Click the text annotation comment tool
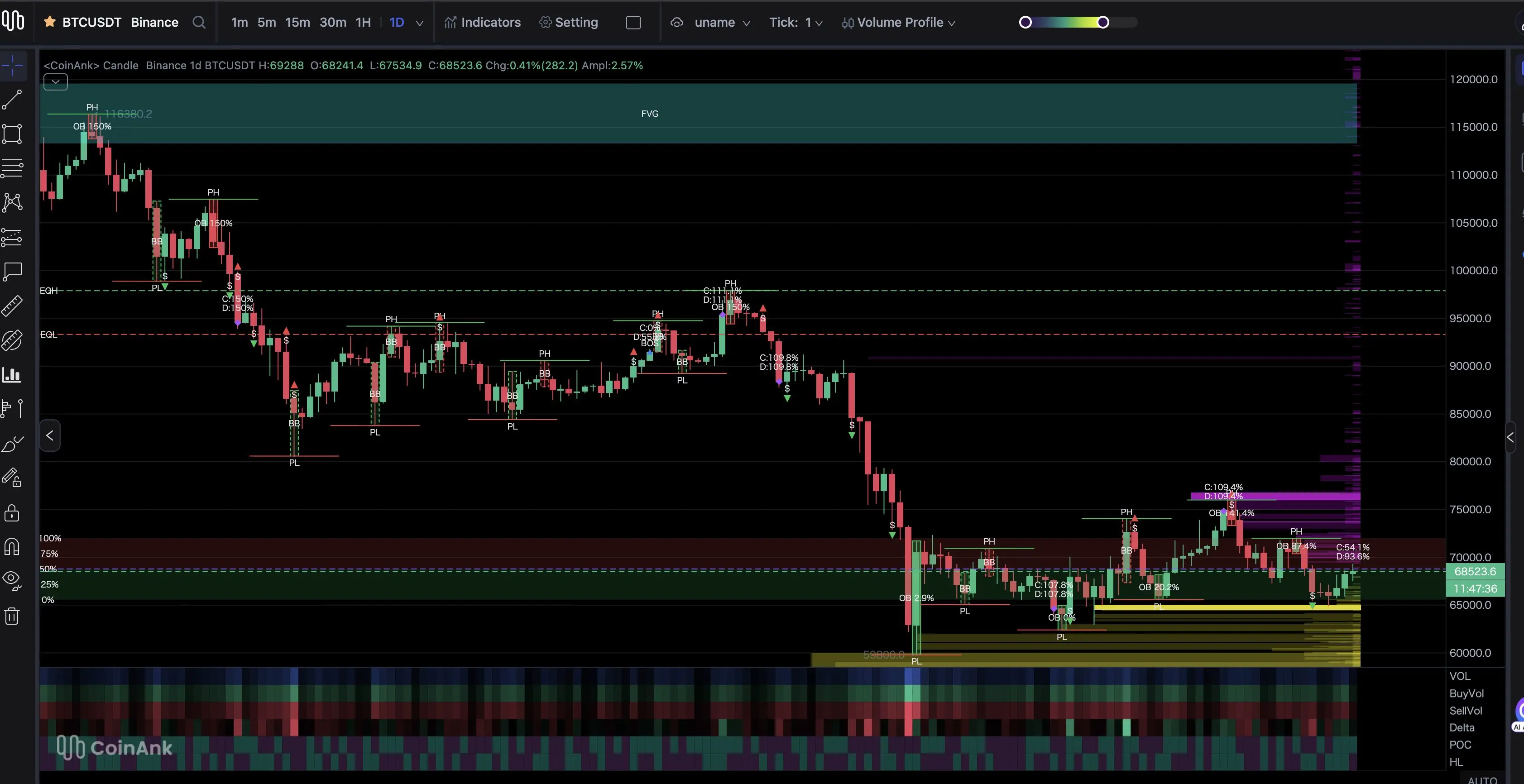1524x784 pixels. click(x=12, y=272)
